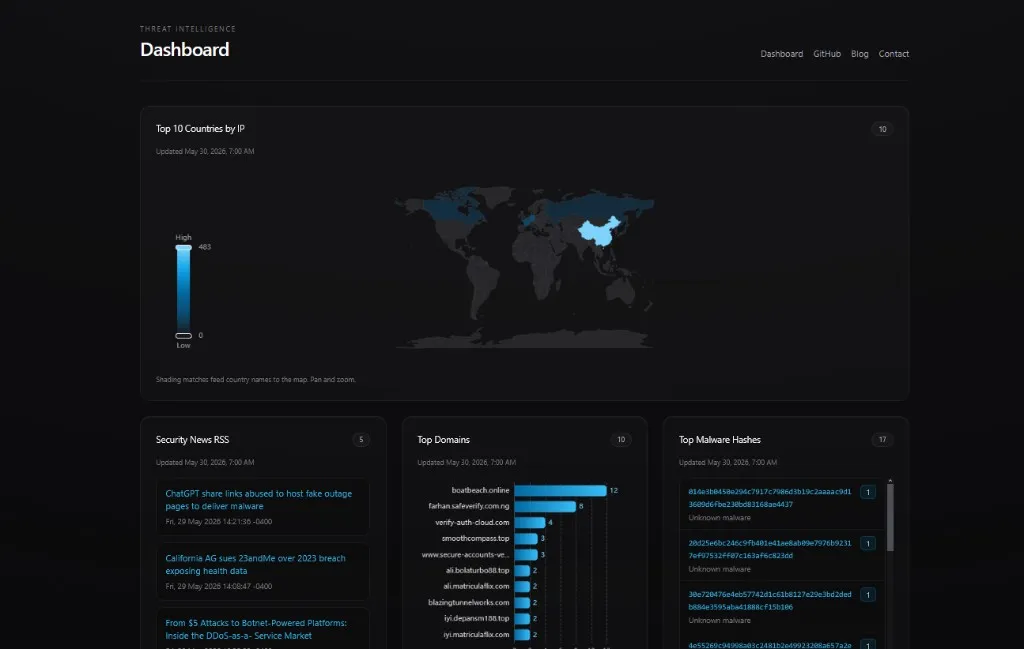Click the ali.matriculaflix.com chart bar
Screen dimensions: 1024x649
[522, 586]
